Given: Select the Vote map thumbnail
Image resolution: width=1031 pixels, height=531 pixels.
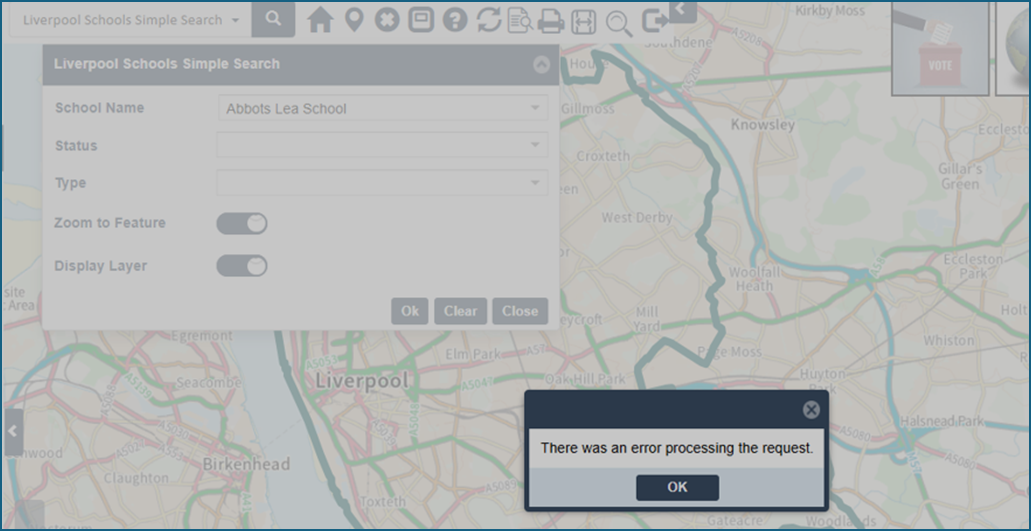Looking at the screenshot, I should pyautogui.click(x=940, y=49).
